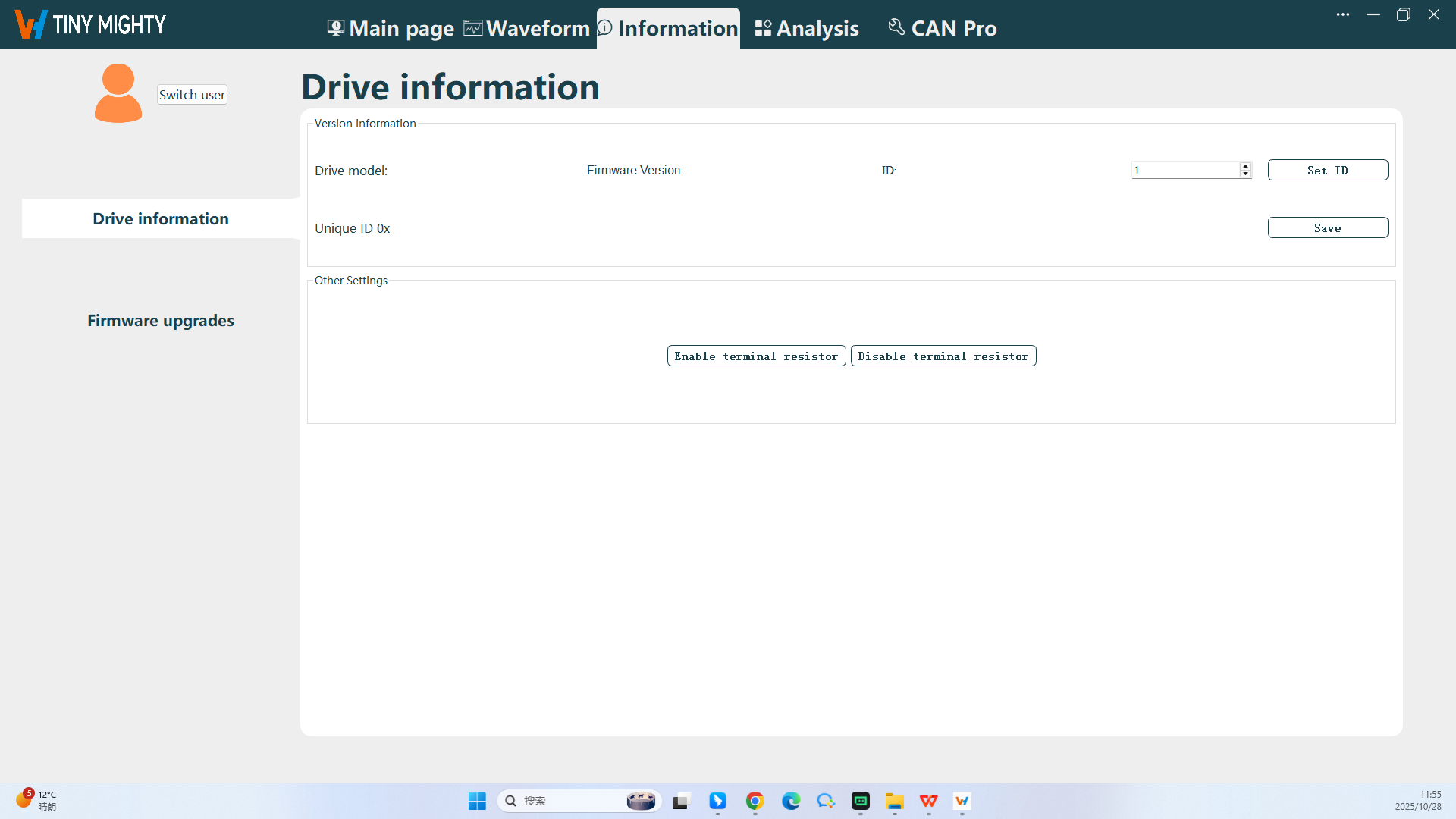Click the Main page monitor icon
The height and width of the screenshot is (819, 1456).
335,28
